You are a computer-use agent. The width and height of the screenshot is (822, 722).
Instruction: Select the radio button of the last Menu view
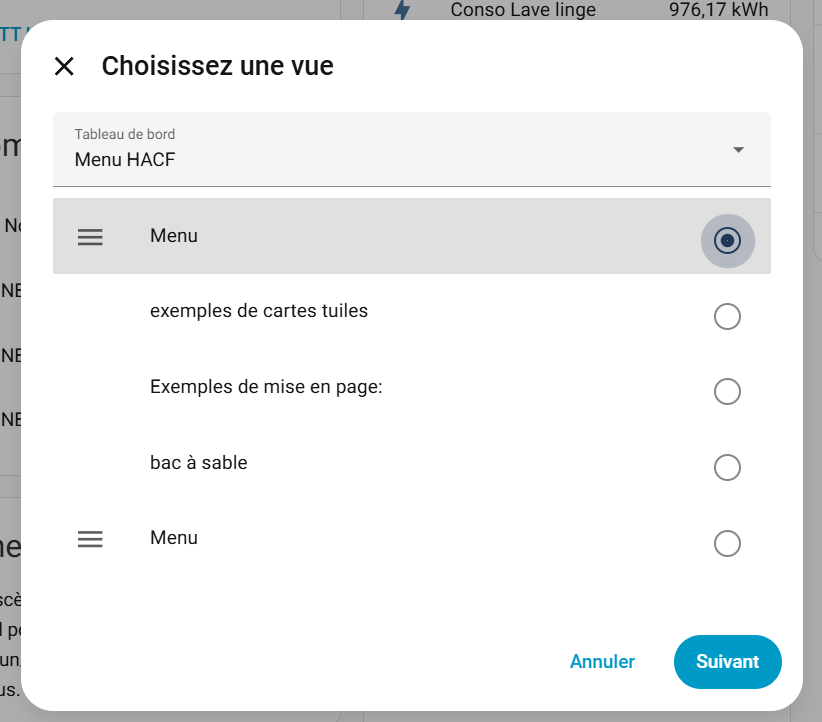(x=727, y=543)
